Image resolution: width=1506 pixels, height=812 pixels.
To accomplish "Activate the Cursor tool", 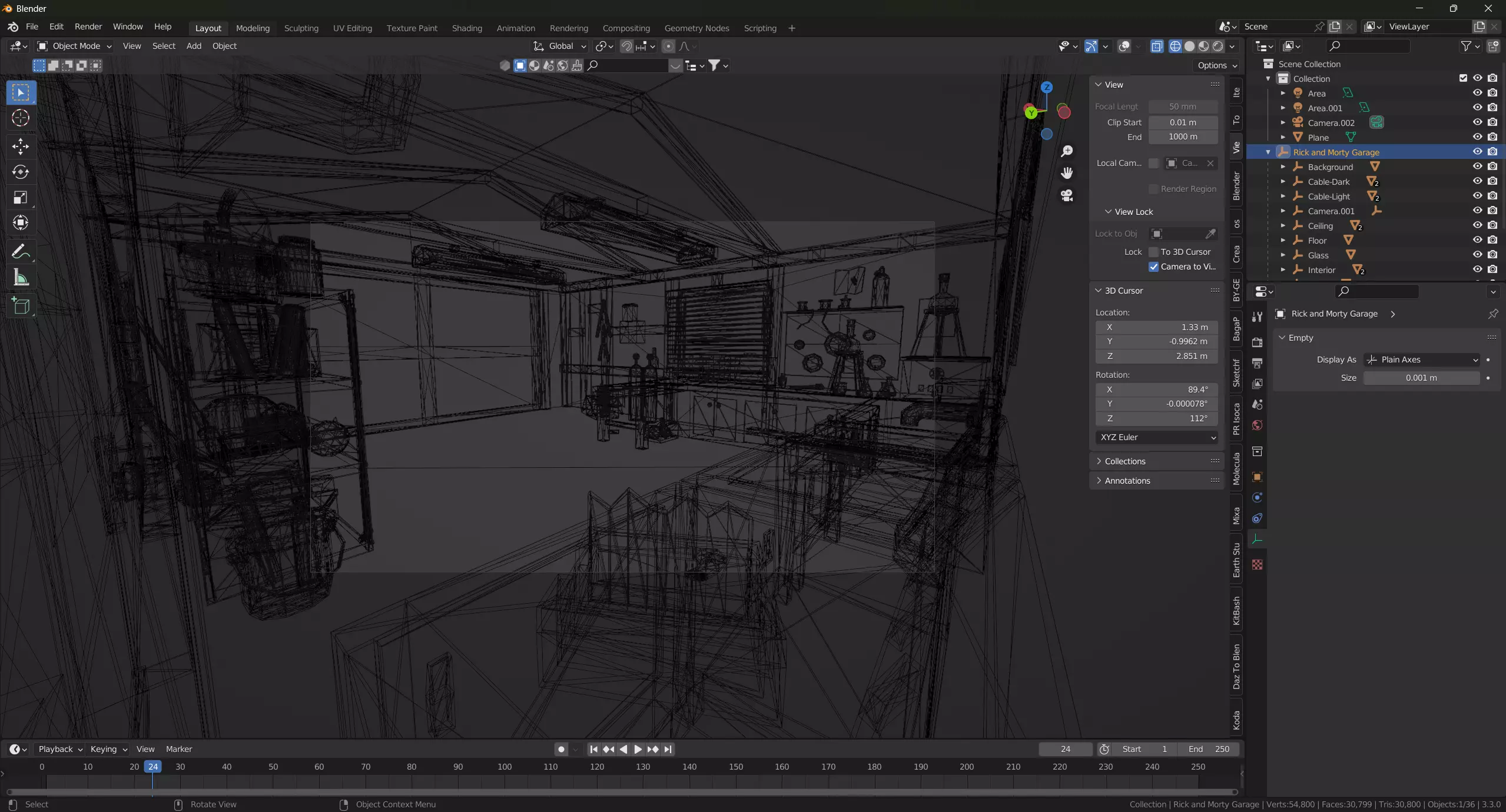I will point(21,118).
